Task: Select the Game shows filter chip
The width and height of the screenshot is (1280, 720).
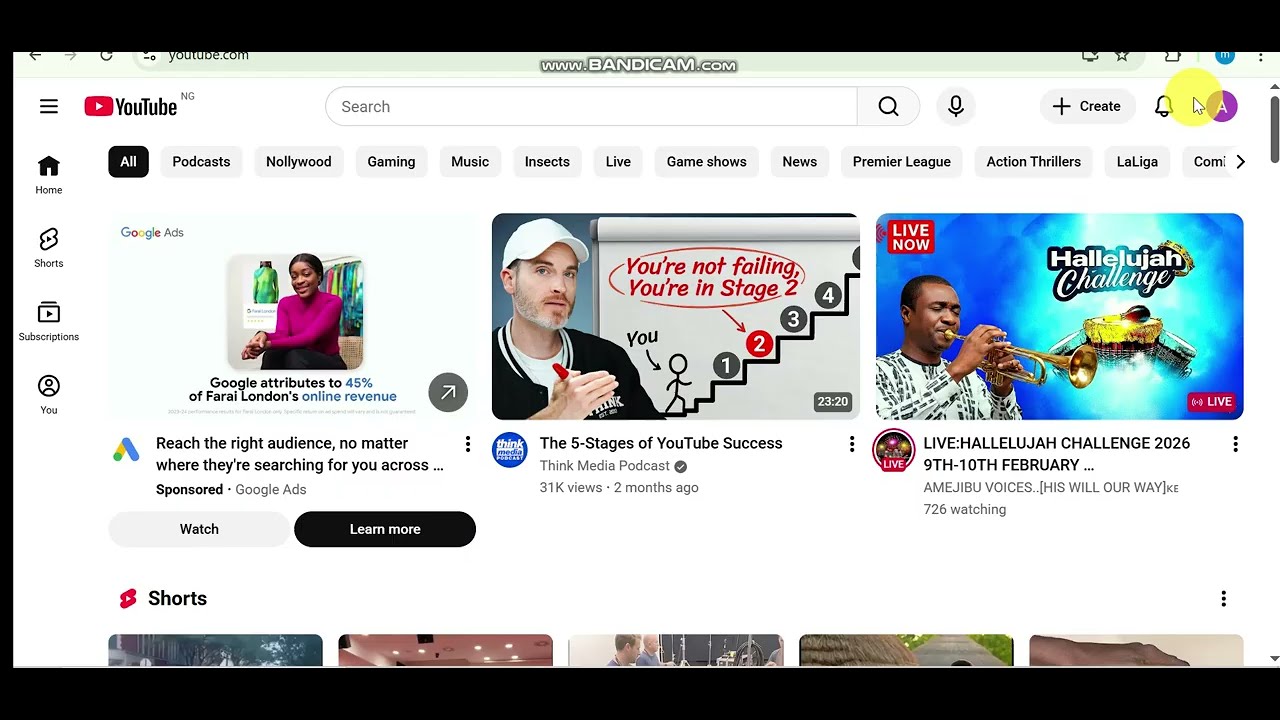Action: click(707, 162)
